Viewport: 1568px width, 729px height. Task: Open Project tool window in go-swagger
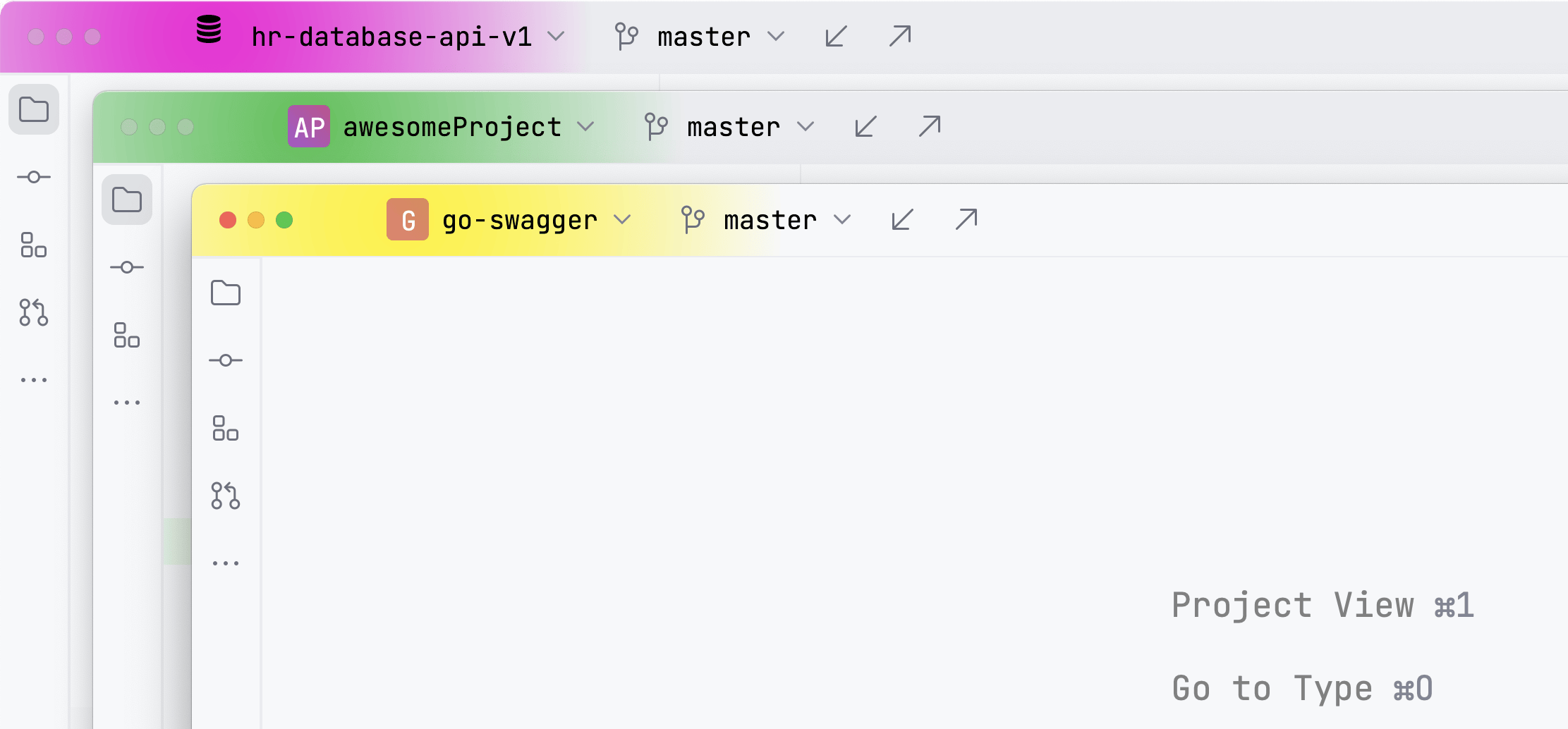(x=226, y=293)
